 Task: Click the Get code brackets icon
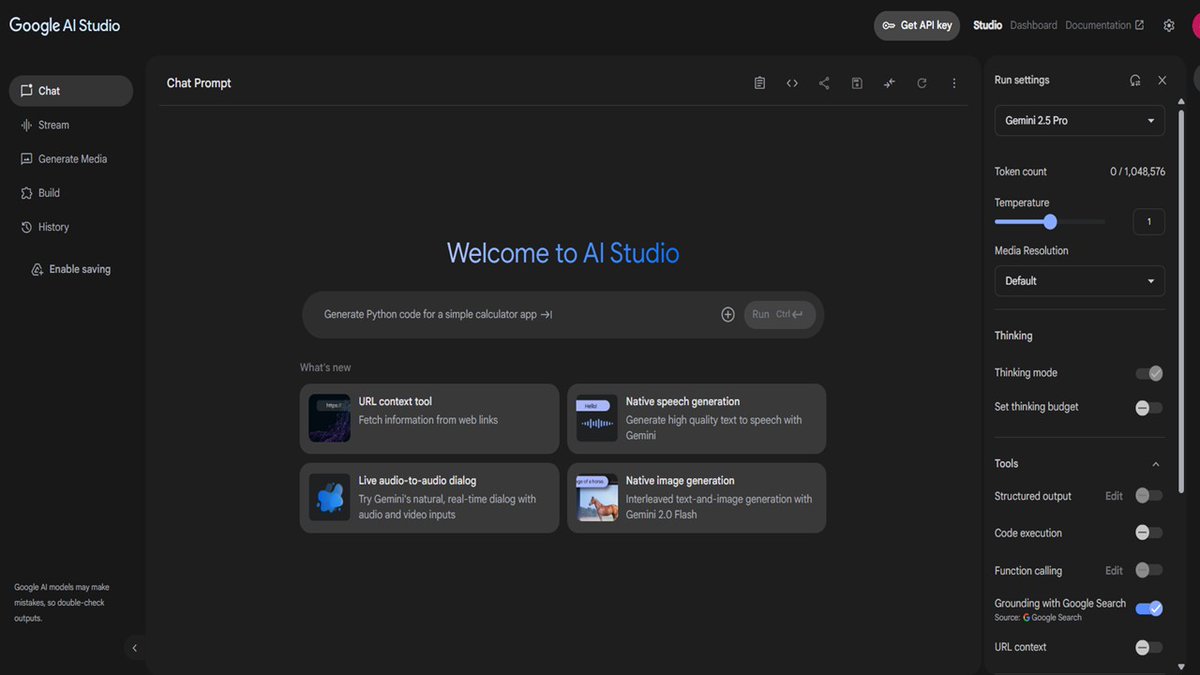coord(792,83)
